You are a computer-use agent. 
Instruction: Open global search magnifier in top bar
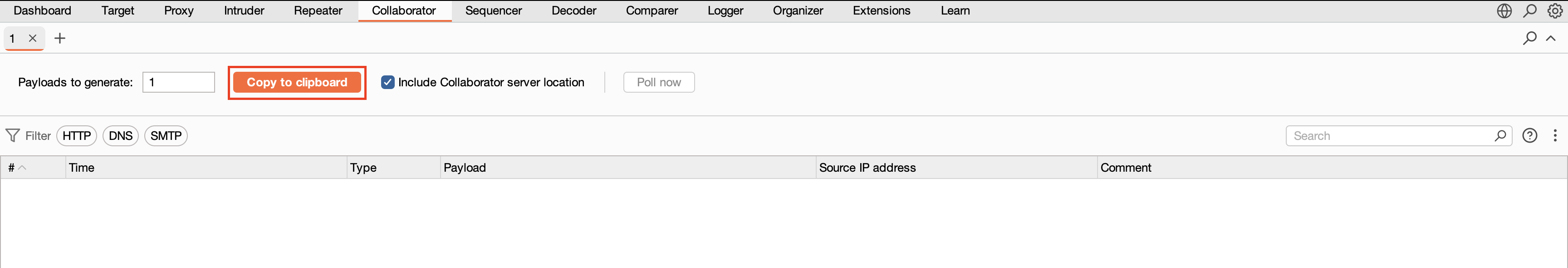pyautogui.click(x=1529, y=11)
